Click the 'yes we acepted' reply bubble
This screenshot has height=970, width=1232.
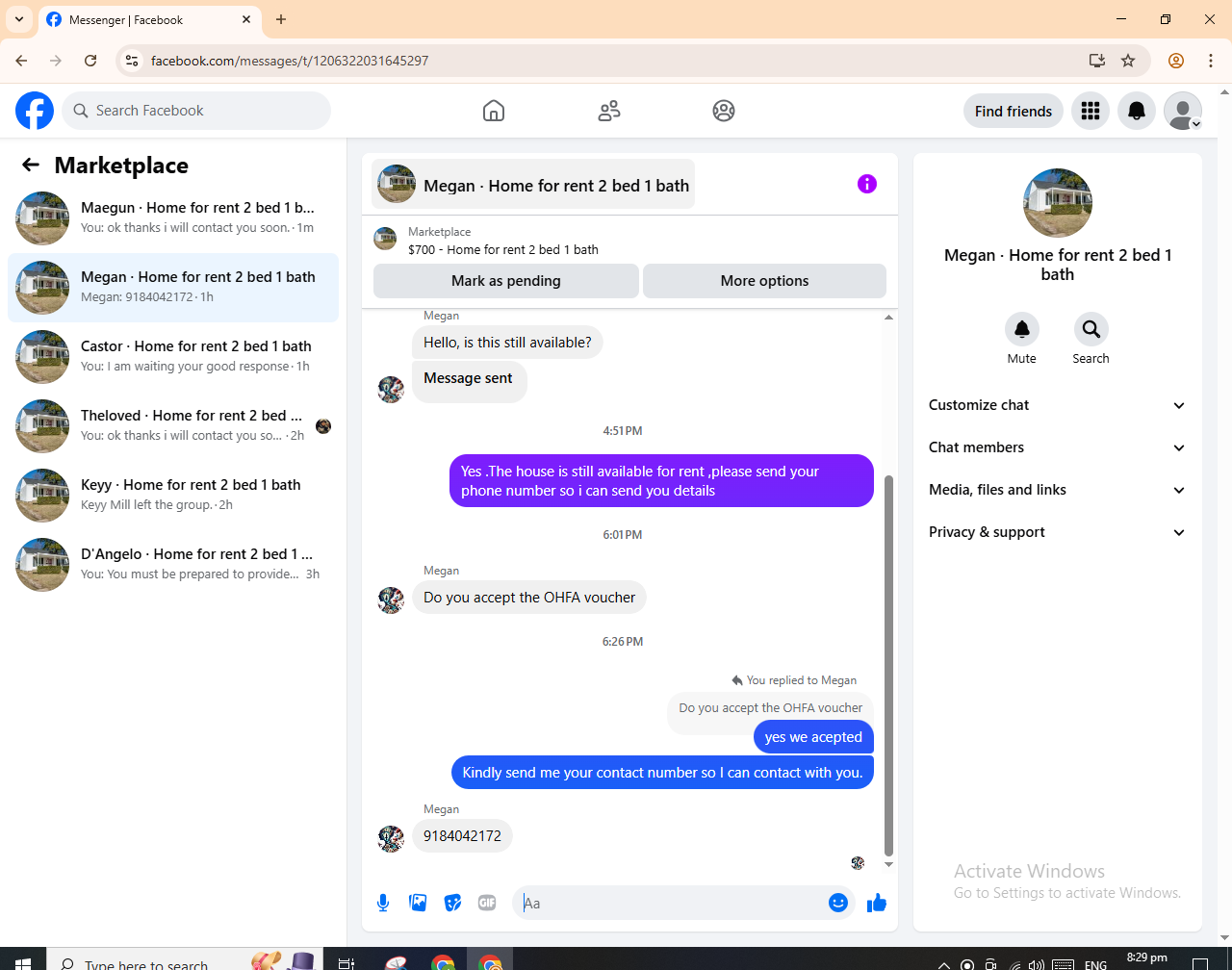813,737
